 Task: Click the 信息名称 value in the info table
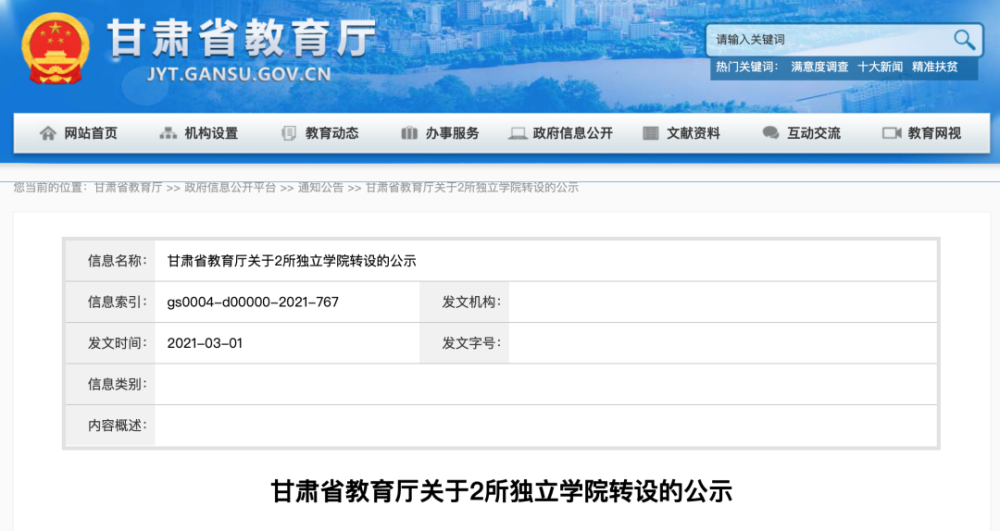(x=291, y=261)
